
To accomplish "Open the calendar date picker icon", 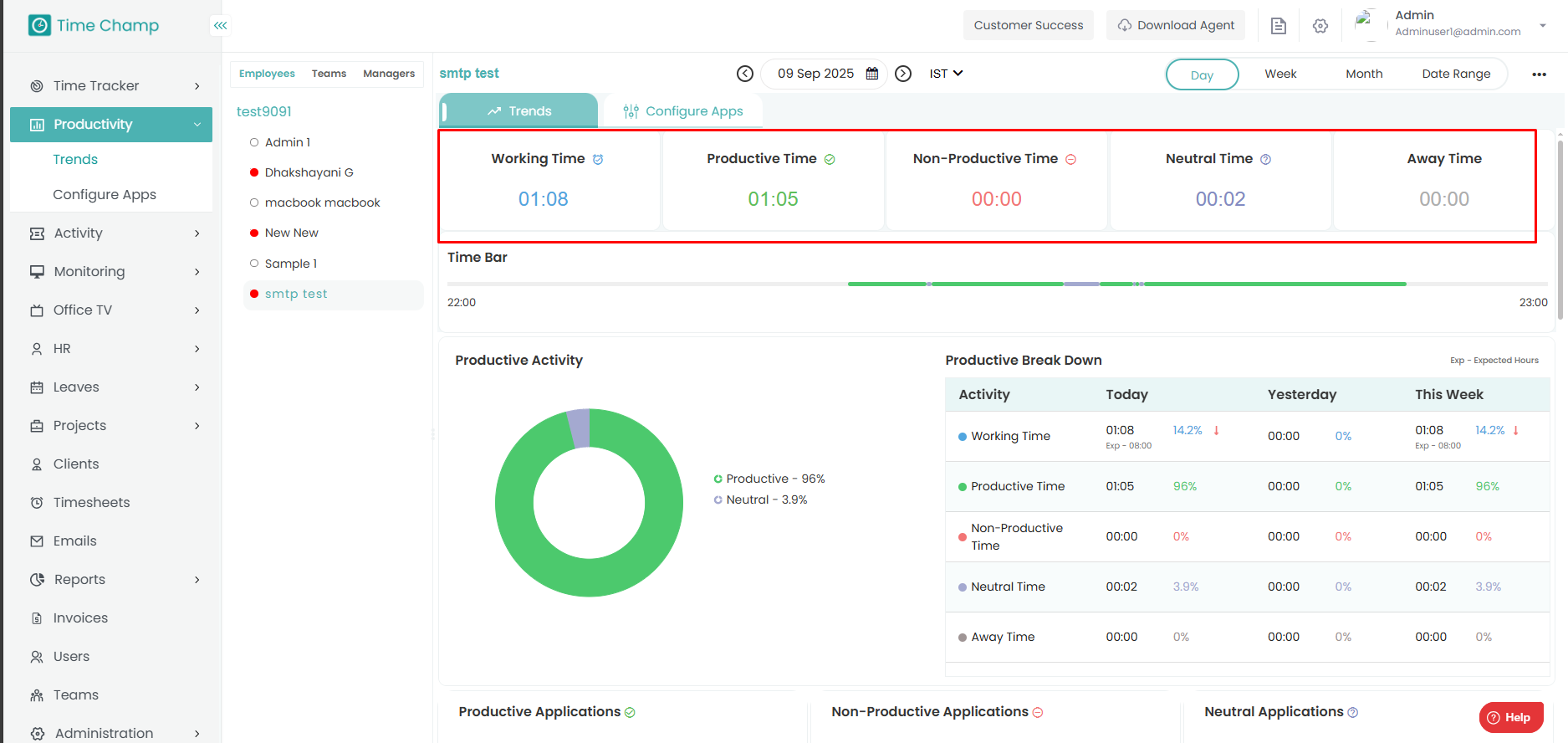I will 872,74.
